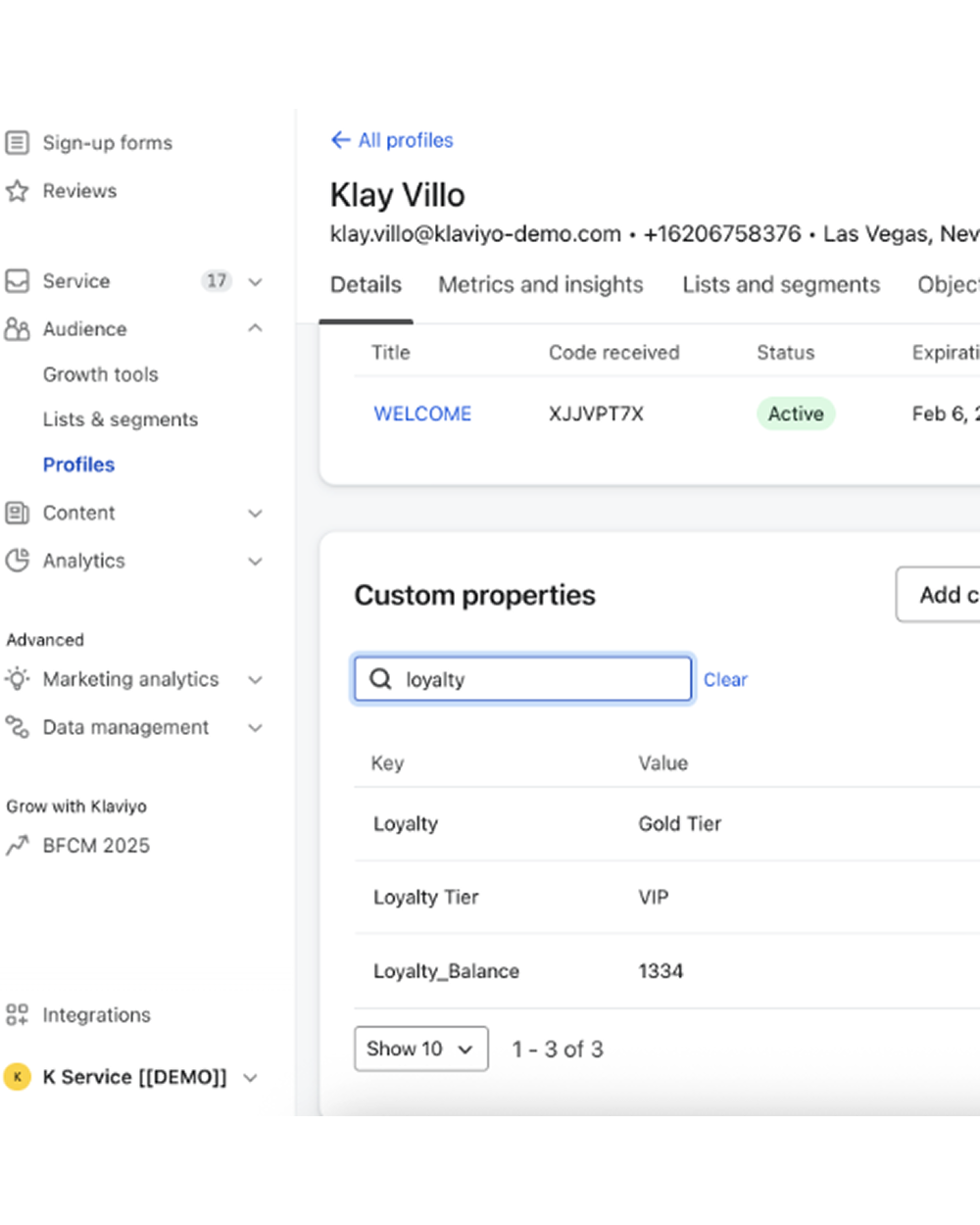Click the Audience people icon
Screen dimensions: 980x1225
click(x=18, y=329)
